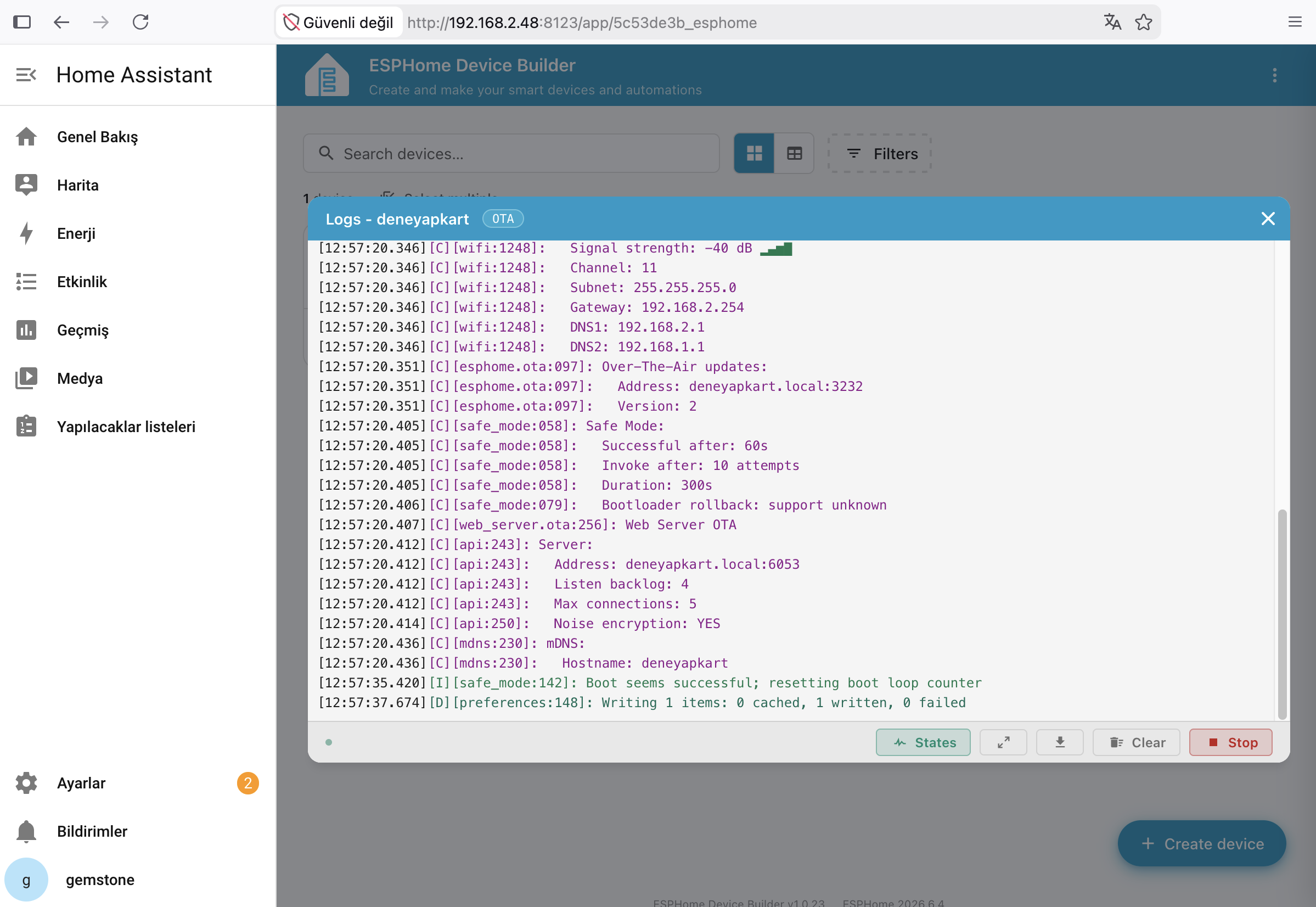Open the page translate icon
Image resolution: width=1316 pixels, height=907 pixels.
pos(1112,22)
